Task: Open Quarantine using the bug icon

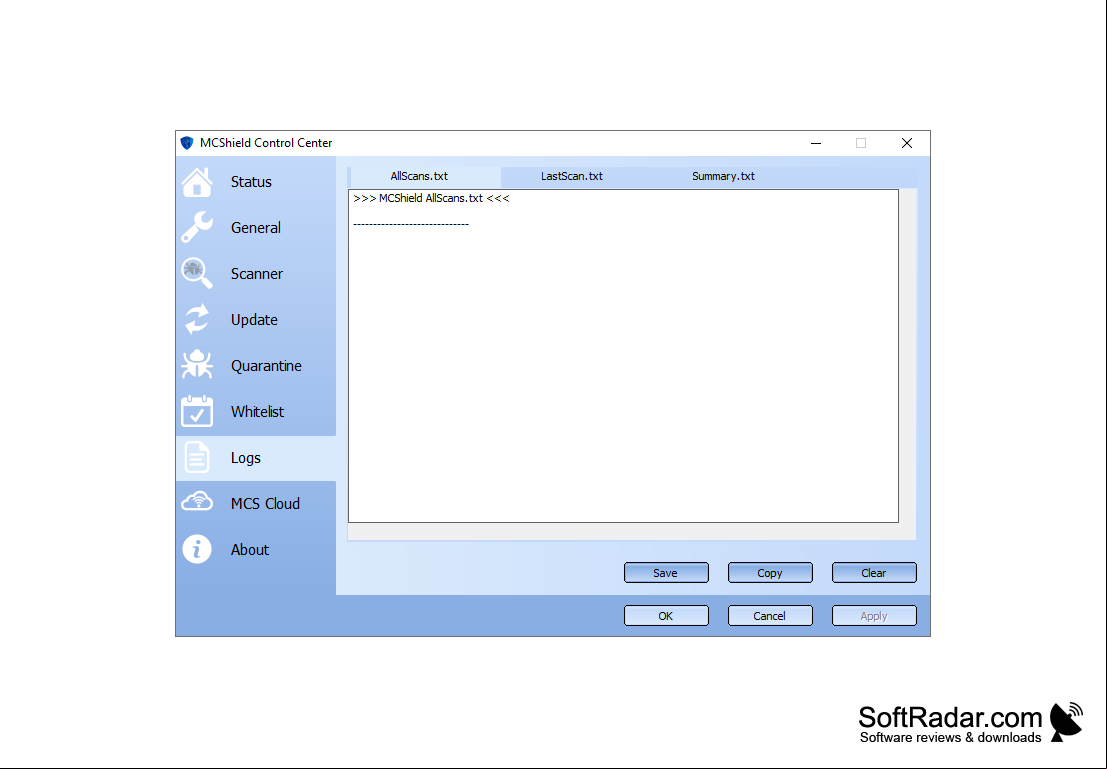Action: (x=197, y=366)
